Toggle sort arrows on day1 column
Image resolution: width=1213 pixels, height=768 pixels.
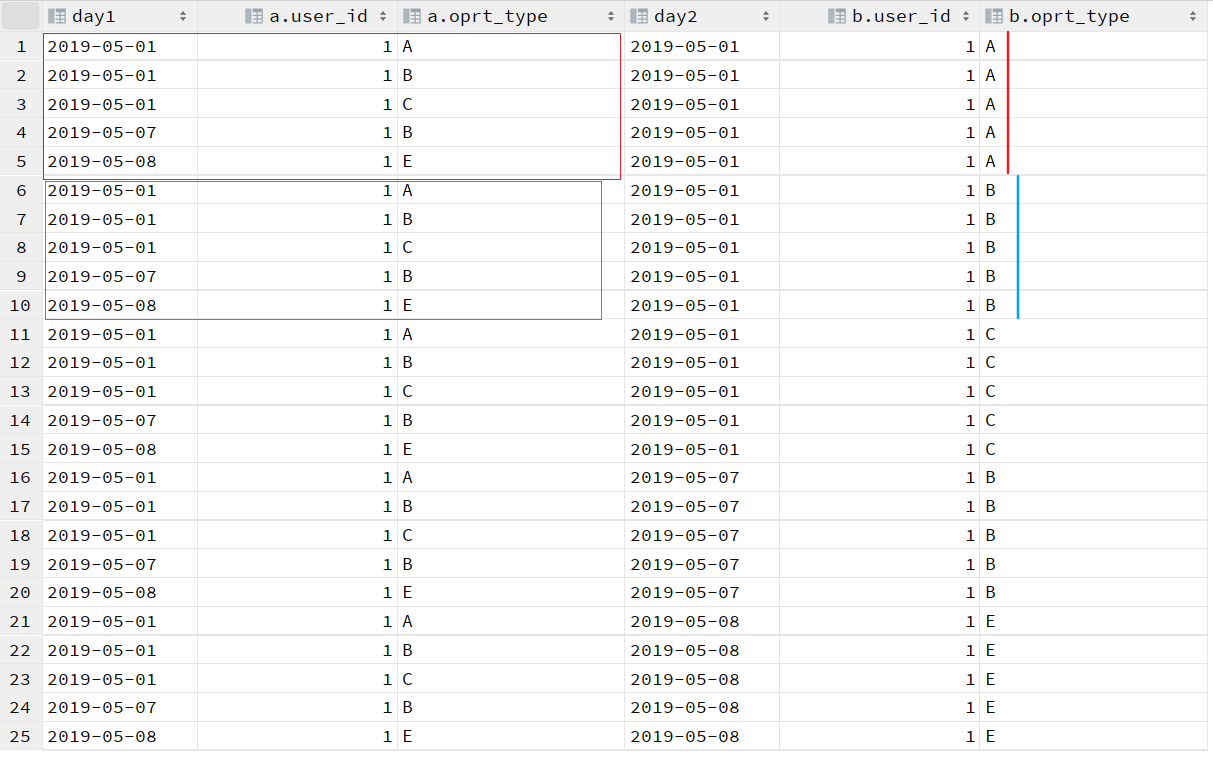pyautogui.click(x=183, y=16)
